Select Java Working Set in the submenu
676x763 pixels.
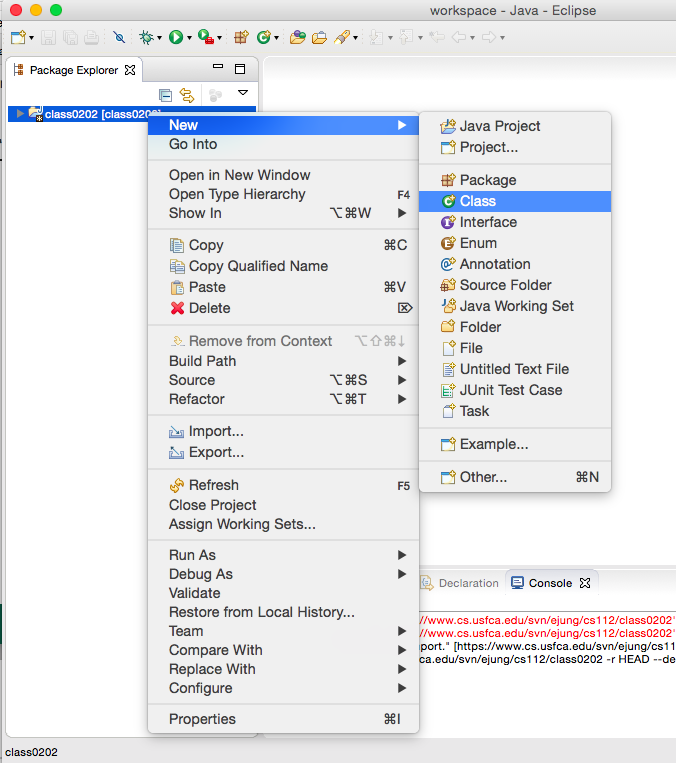[x=515, y=306]
